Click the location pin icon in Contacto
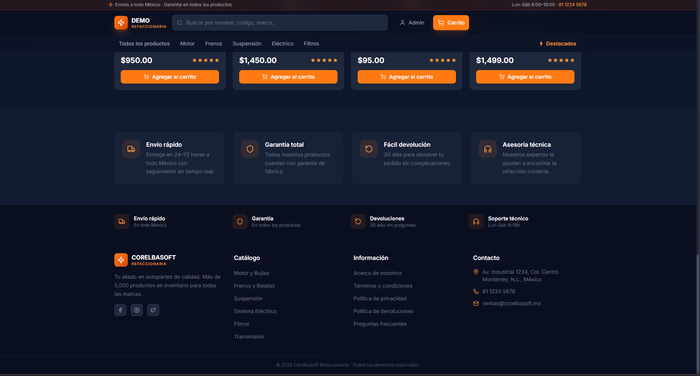 coord(476,272)
